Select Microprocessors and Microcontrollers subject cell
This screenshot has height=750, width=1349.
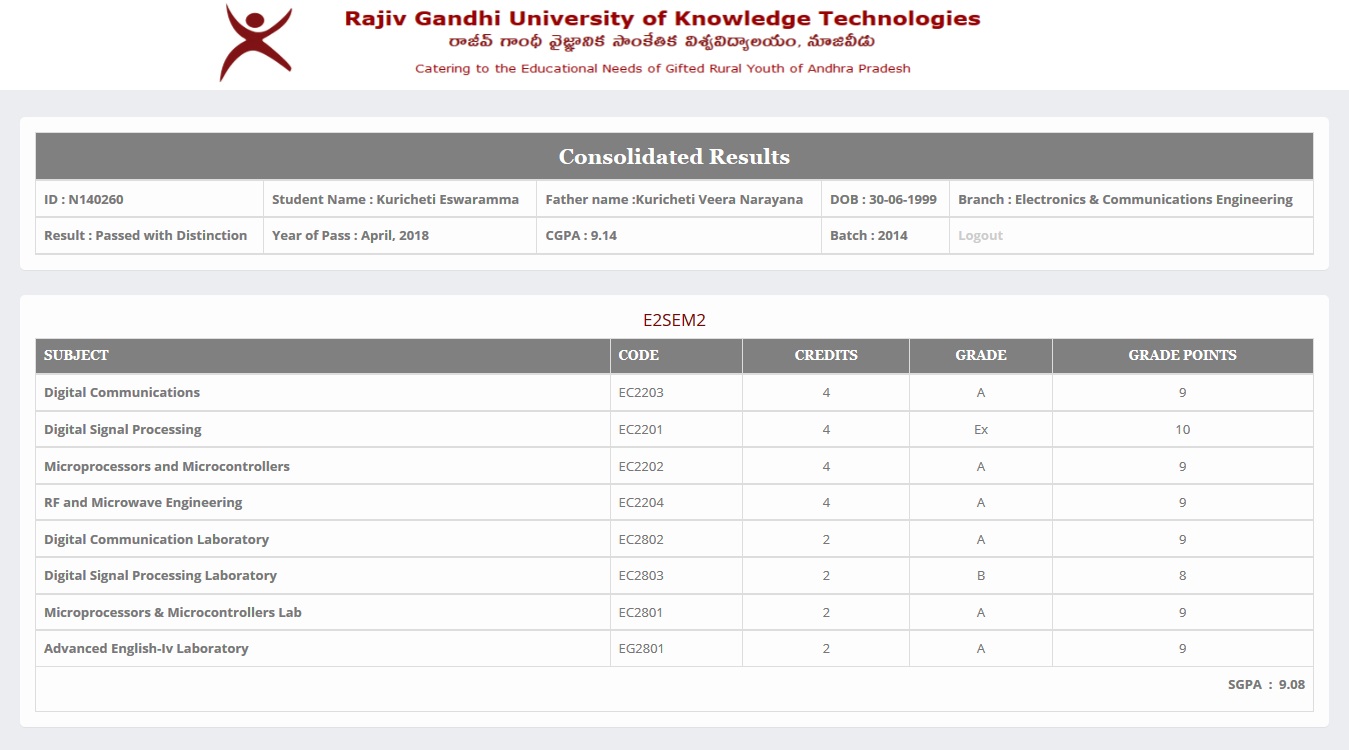[x=323, y=466]
